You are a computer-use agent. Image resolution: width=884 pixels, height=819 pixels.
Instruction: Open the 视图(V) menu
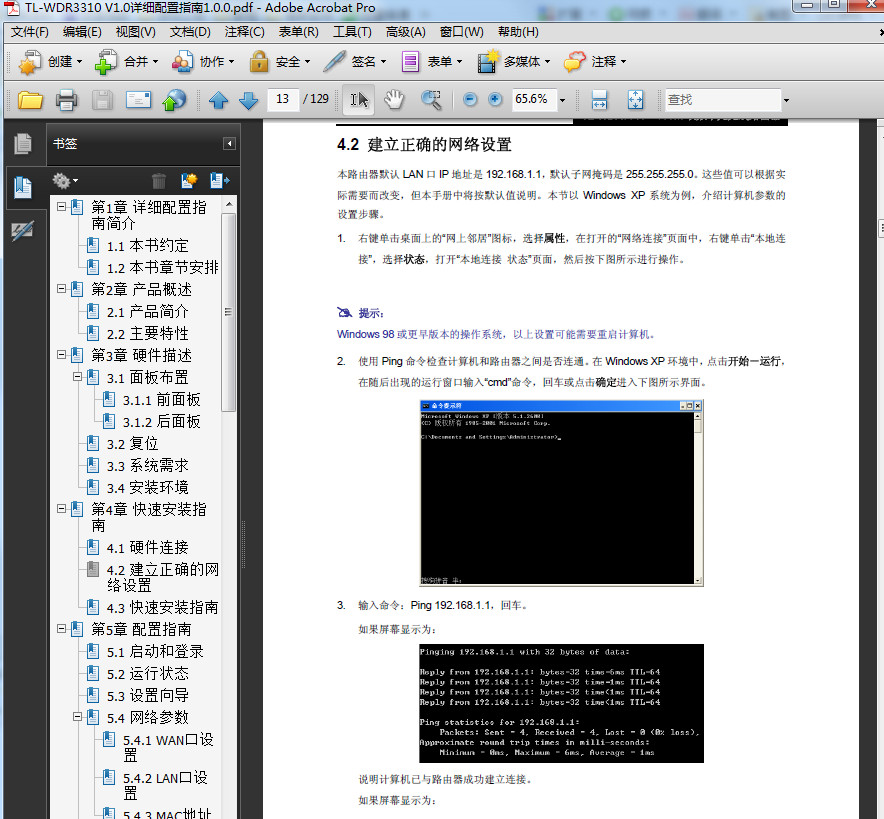coord(136,32)
